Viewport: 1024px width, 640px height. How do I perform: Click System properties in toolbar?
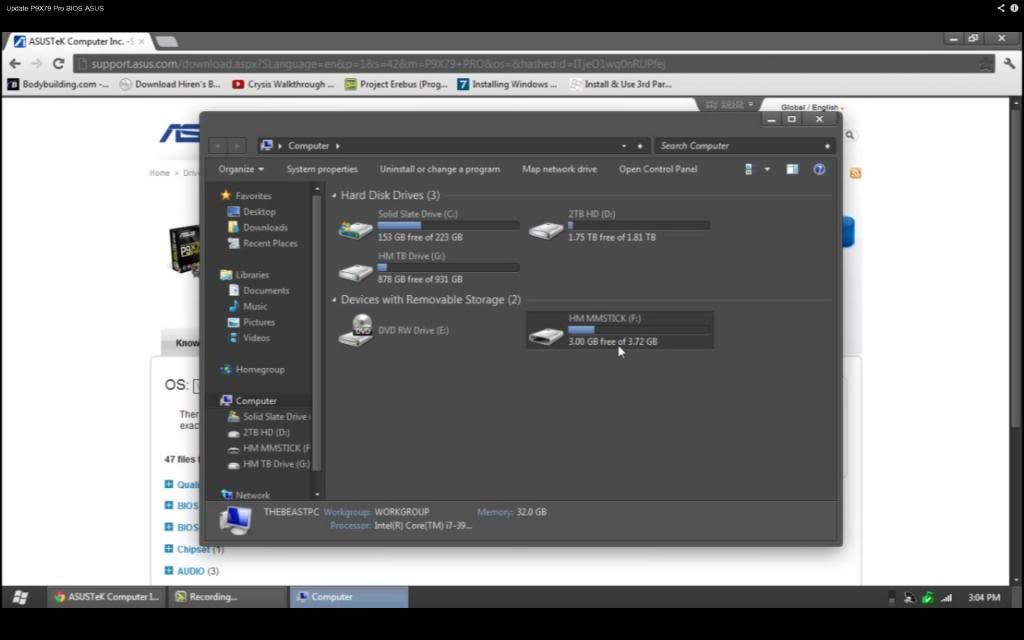pyautogui.click(x=322, y=169)
